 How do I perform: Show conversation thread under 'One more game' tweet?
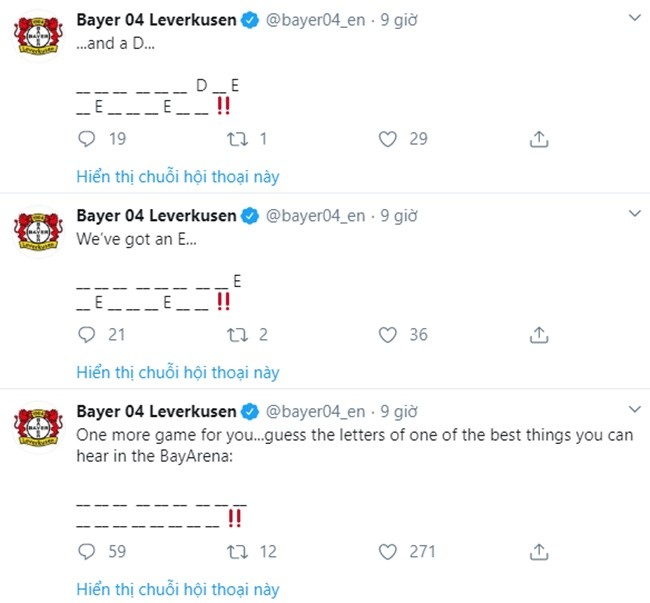[x=178, y=589]
